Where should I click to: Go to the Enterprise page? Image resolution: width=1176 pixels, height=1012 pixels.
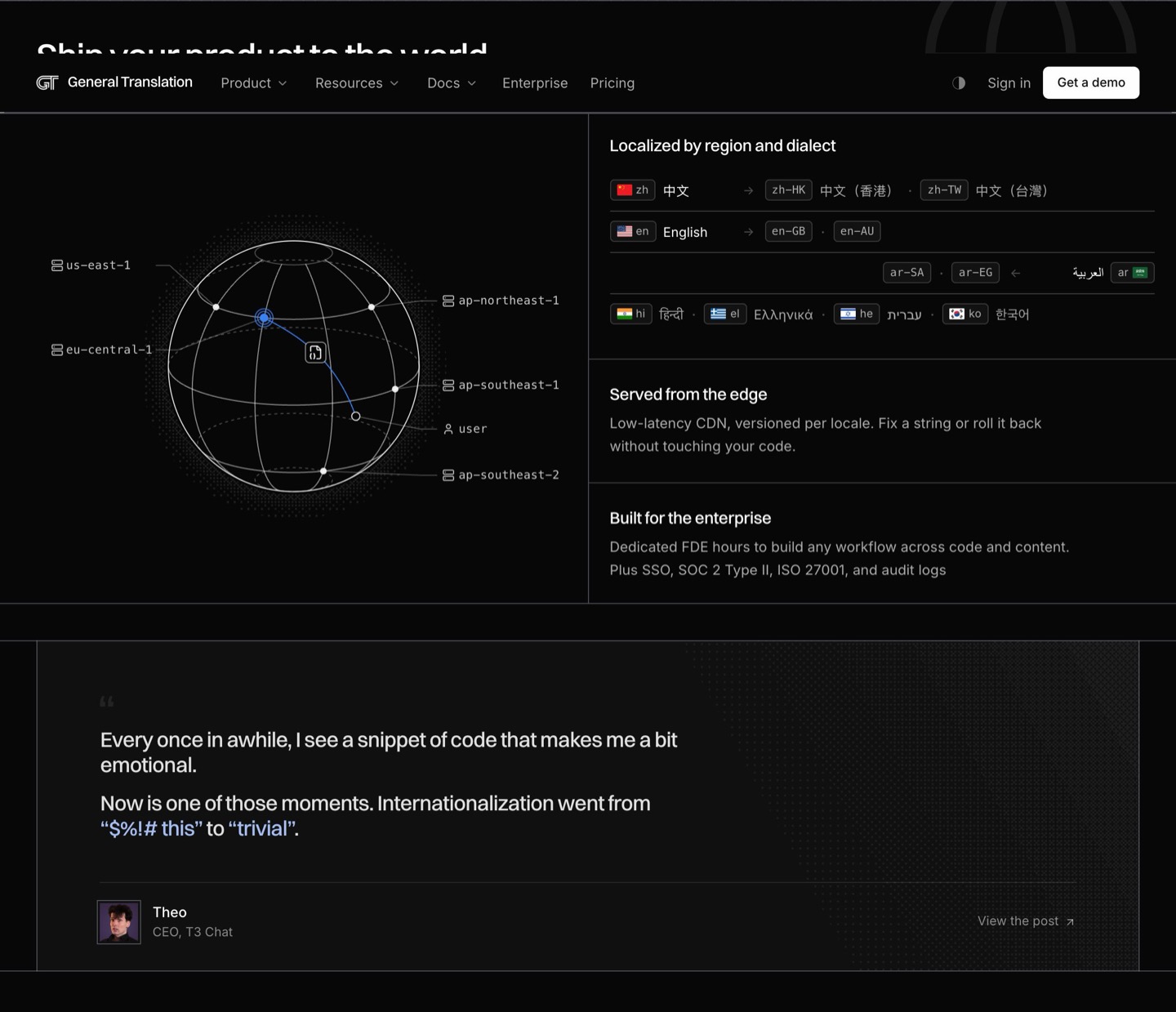535,83
